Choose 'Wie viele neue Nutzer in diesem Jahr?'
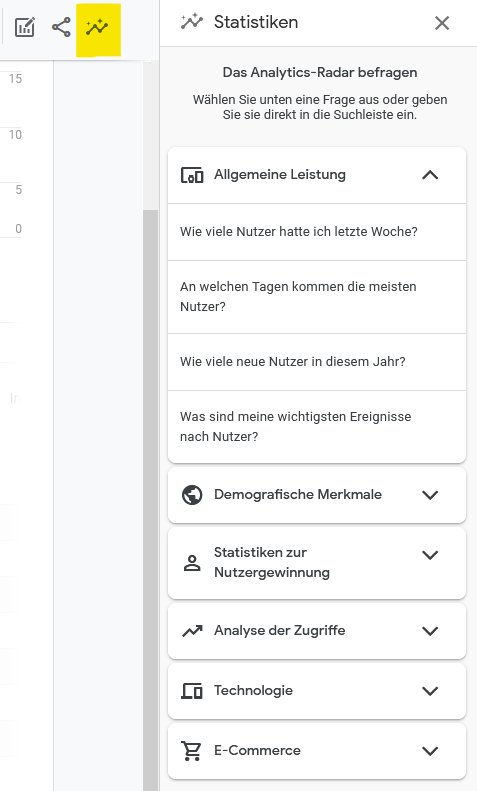 click(x=317, y=362)
